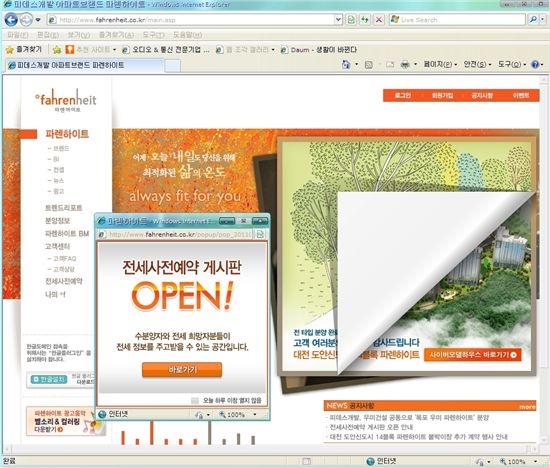Click 한글설치 button in the sidebar

(49, 379)
